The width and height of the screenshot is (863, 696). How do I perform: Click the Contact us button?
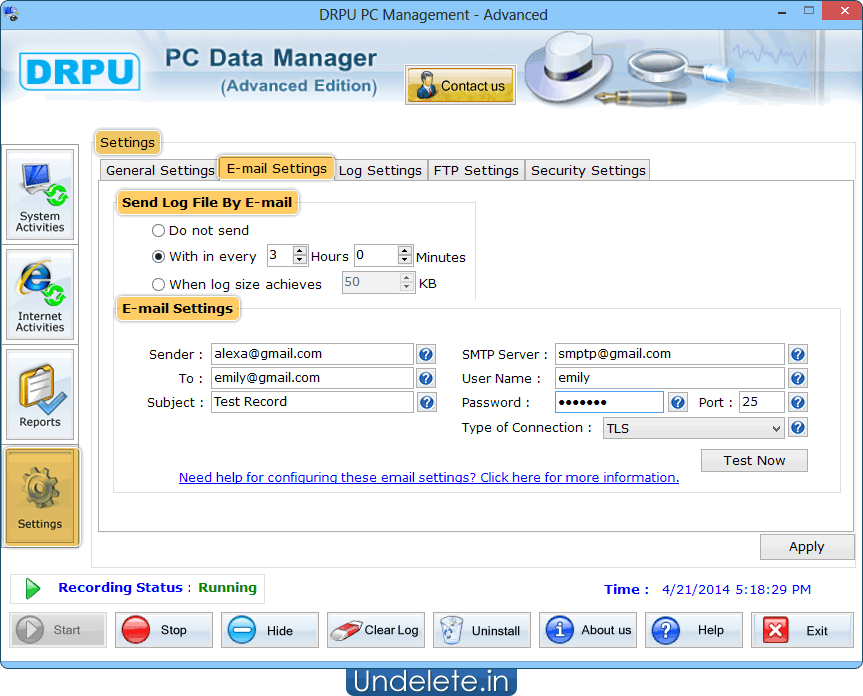(461, 85)
